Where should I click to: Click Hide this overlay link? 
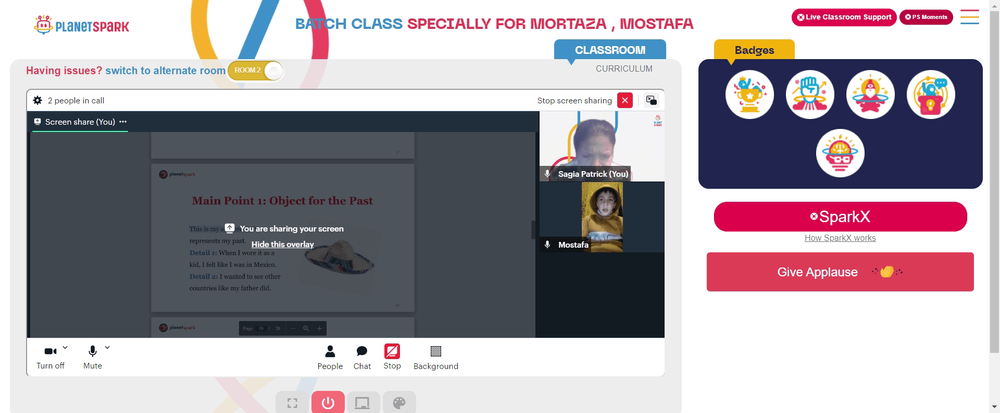283,244
